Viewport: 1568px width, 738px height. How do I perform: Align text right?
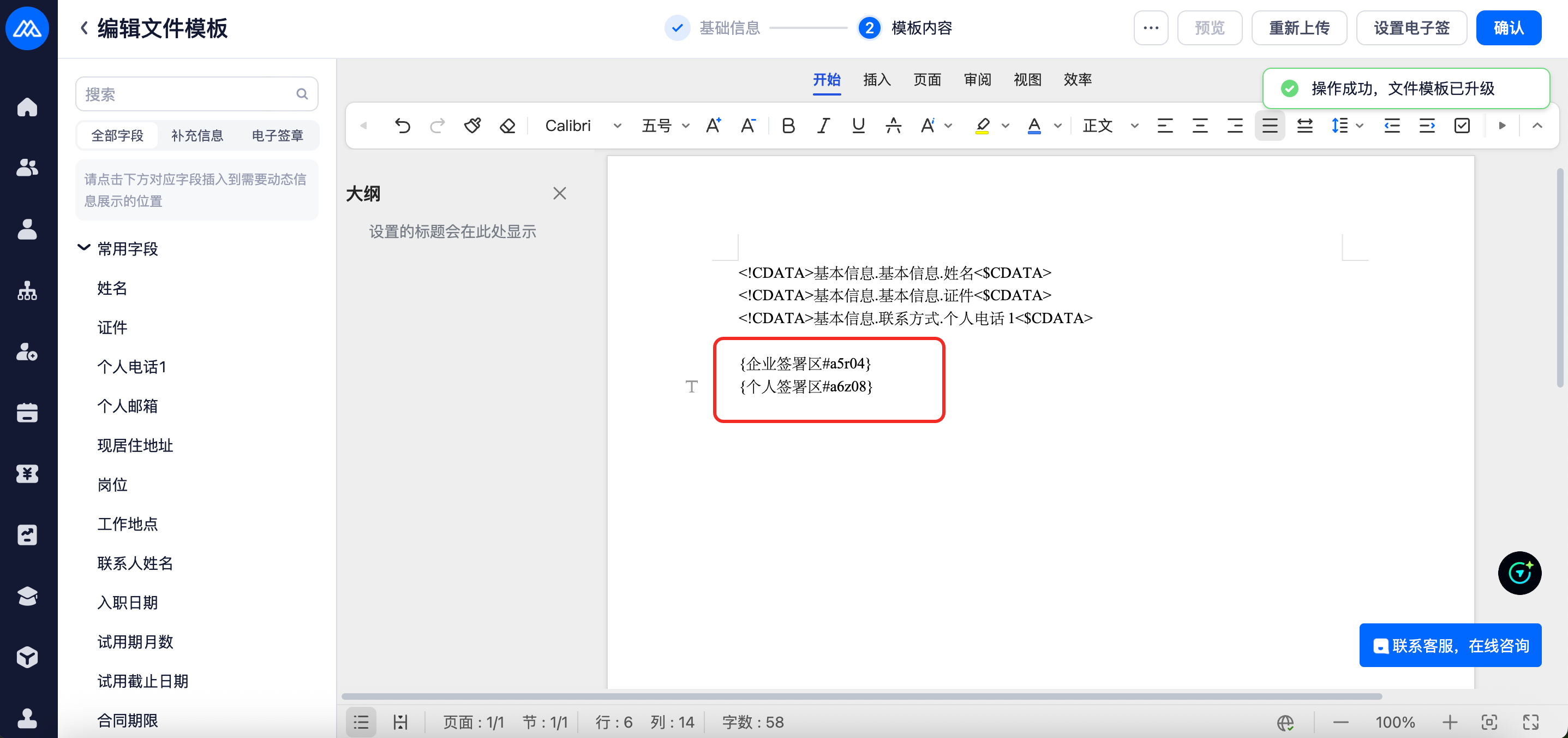(x=1235, y=126)
